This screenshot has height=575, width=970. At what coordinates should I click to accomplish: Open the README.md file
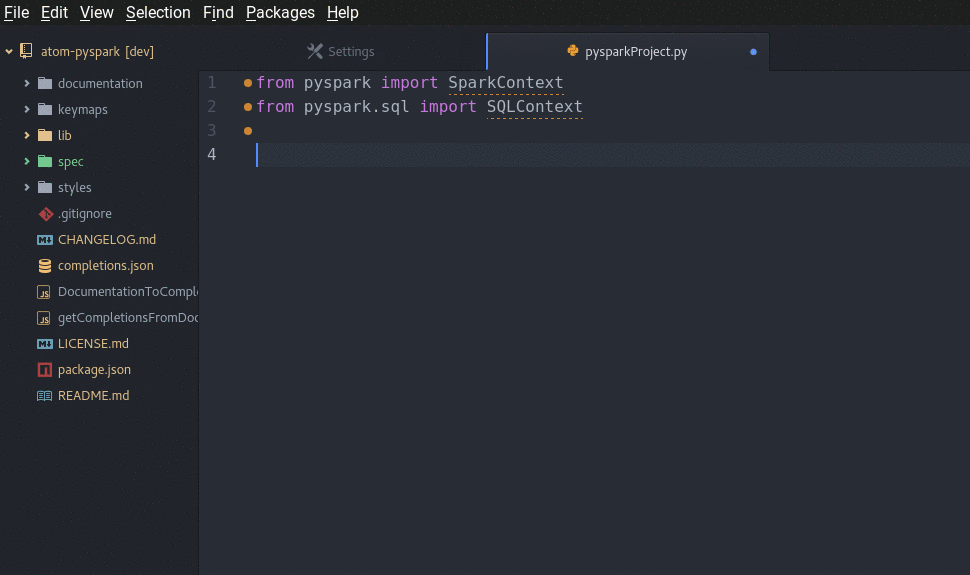point(93,396)
